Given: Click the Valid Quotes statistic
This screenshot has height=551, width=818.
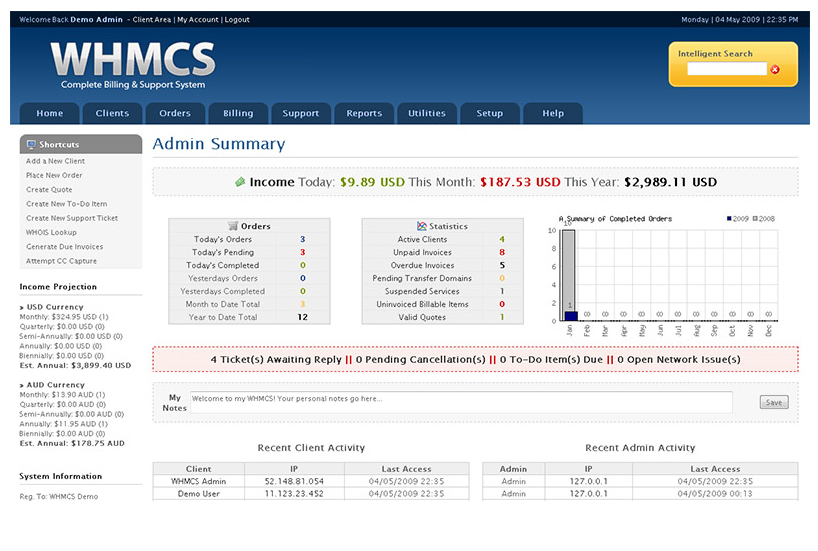Looking at the screenshot, I should 443,317.
